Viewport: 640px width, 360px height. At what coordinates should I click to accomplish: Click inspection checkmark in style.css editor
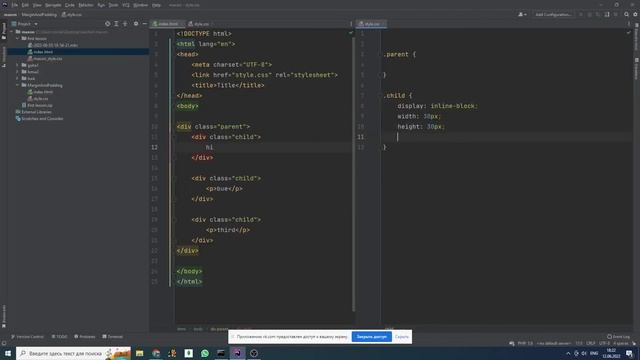[629, 33]
